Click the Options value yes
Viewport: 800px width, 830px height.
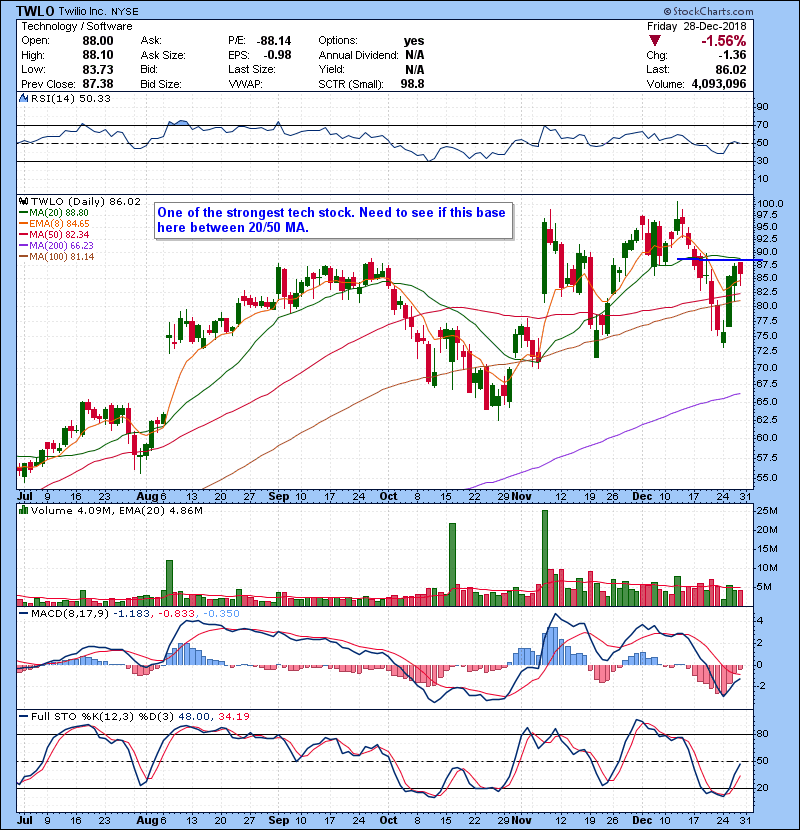(414, 41)
